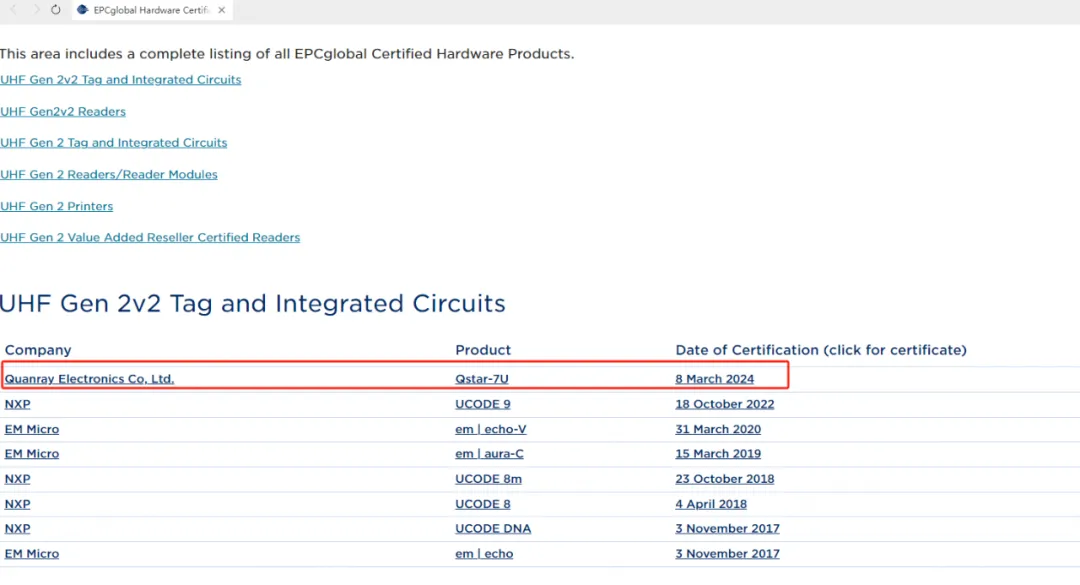View certificate dated 15 March 2019
This screenshot has width=1080, height=585.
(718, 454)
